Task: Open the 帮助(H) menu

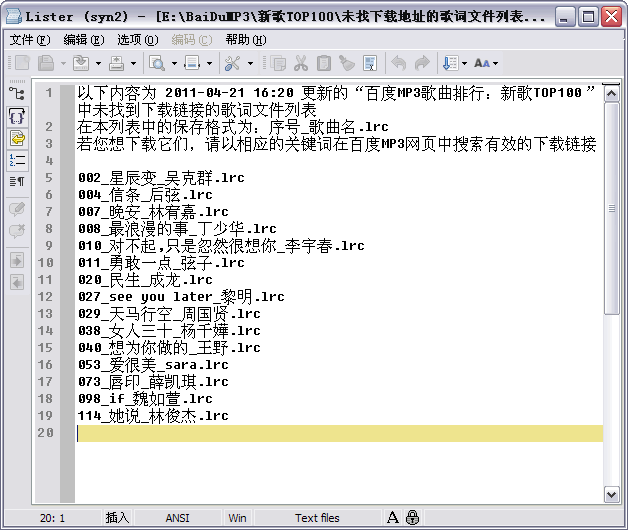Action: tap(246, 40)
